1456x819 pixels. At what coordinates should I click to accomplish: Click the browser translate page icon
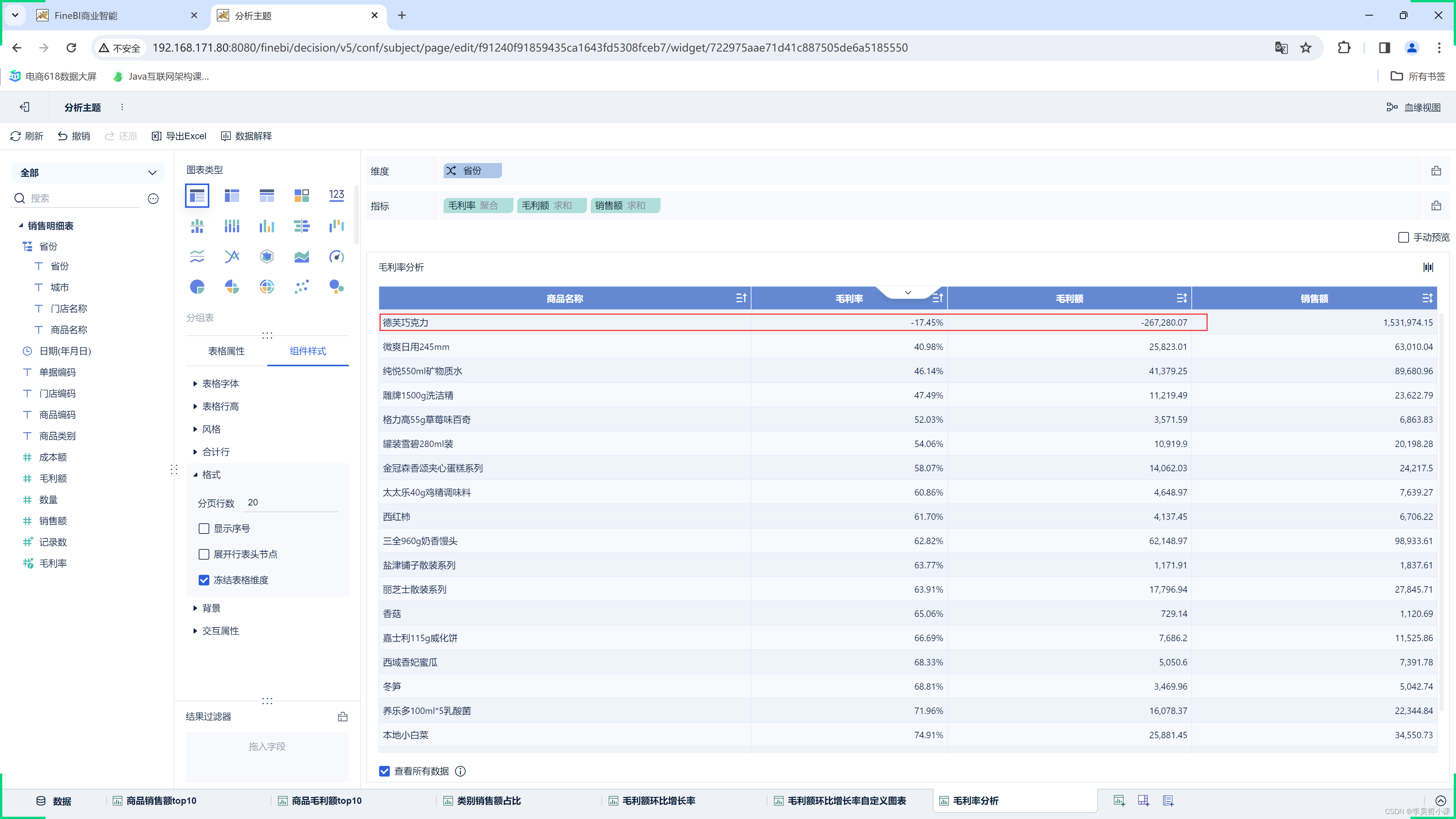(x=1281, y=48)
